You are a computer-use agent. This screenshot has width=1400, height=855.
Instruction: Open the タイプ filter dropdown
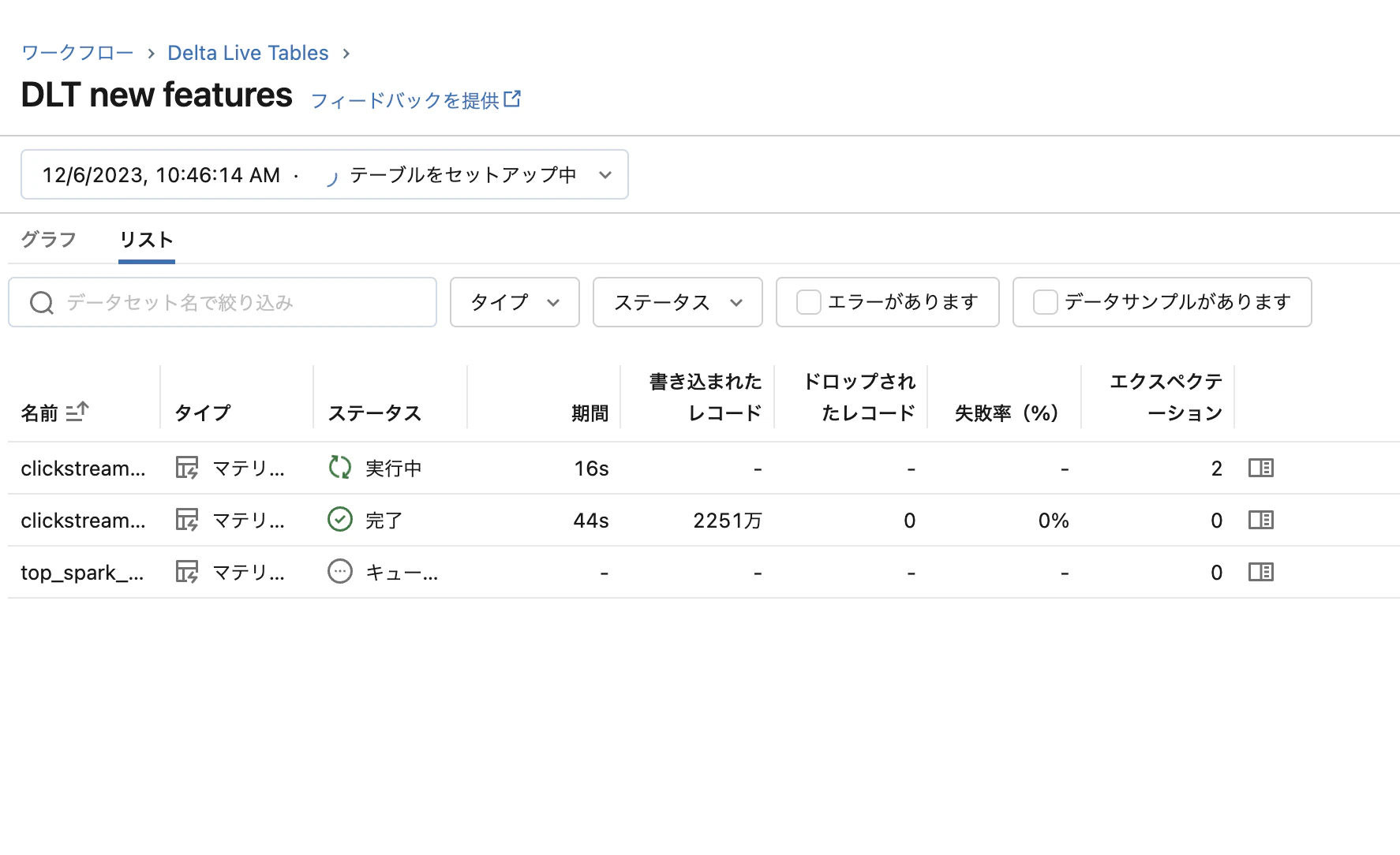[x=514, y=302]
